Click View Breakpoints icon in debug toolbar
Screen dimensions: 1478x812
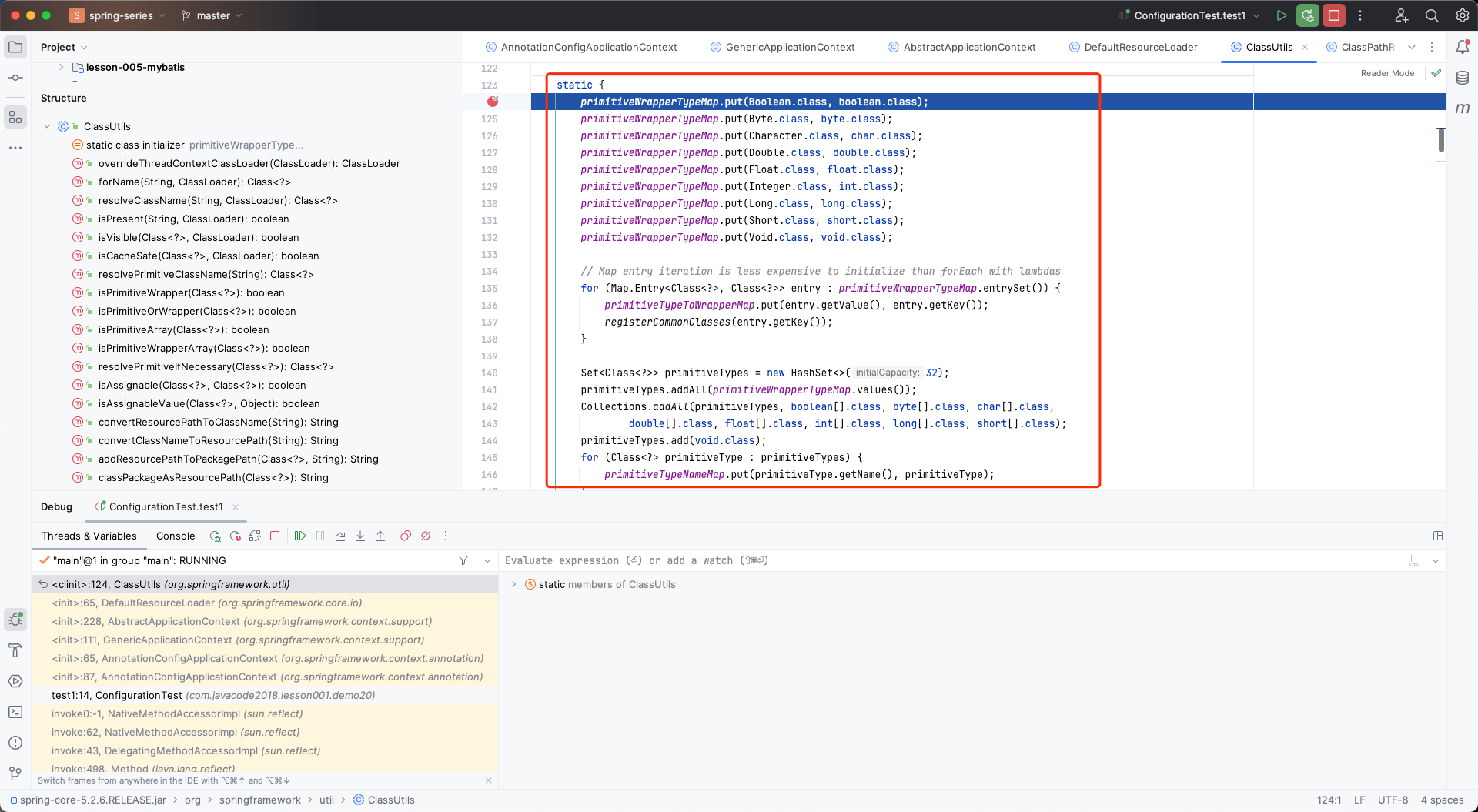click(x=406, y=536)
